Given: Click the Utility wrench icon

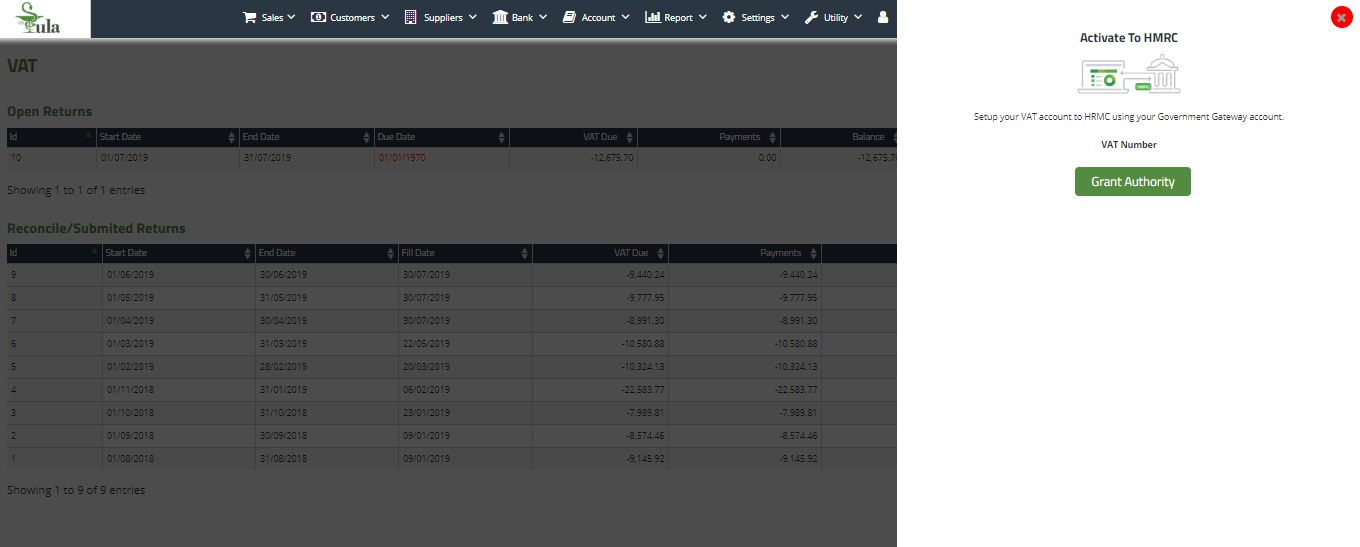Looking at the screenshot, I should coord(811,17).
